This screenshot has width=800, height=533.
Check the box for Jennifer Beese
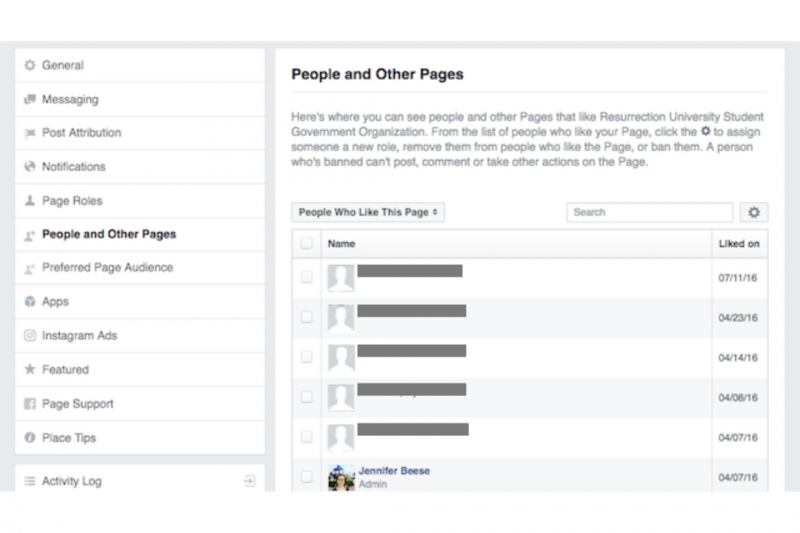coord(307,476)
